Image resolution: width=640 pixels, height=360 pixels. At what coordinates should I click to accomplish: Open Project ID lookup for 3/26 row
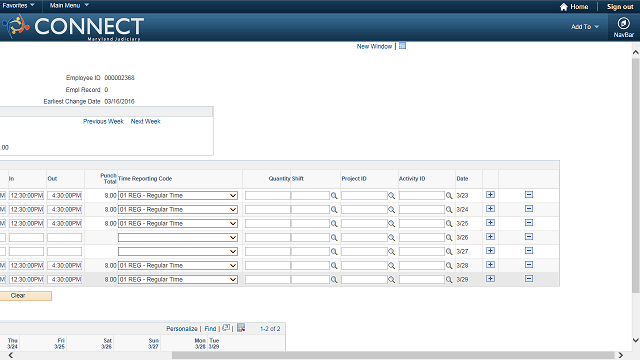pos(391,238)
